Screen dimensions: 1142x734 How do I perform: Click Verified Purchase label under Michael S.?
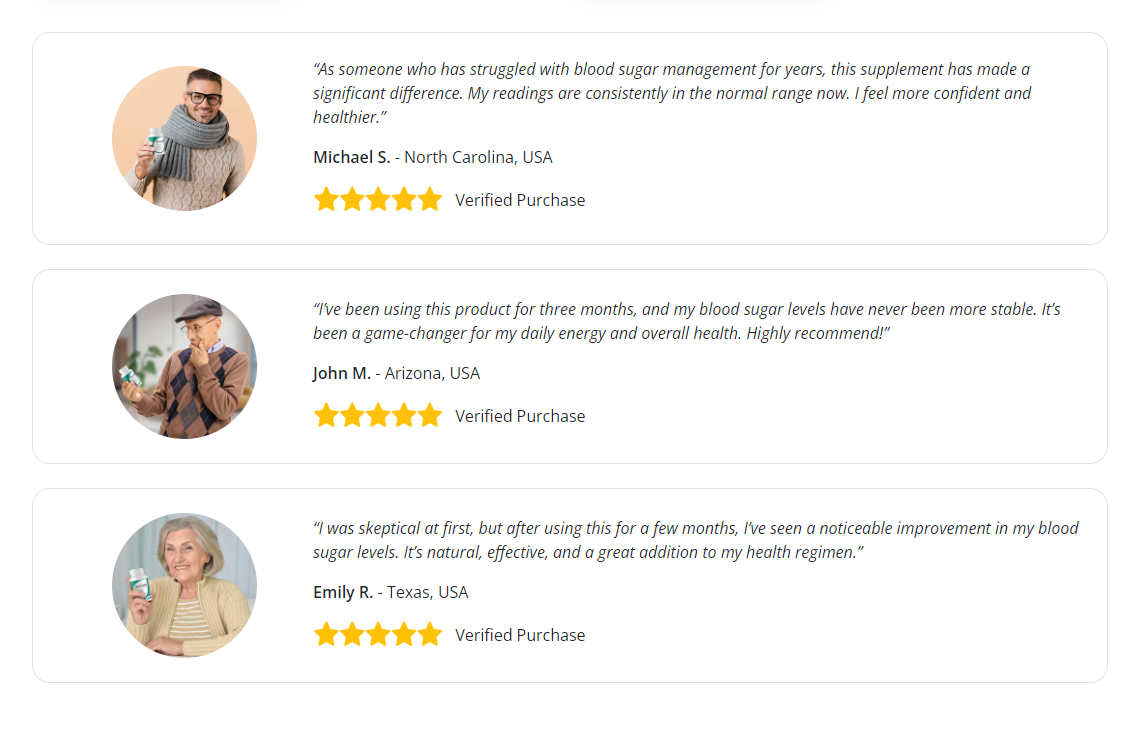(x=520, y=200)
